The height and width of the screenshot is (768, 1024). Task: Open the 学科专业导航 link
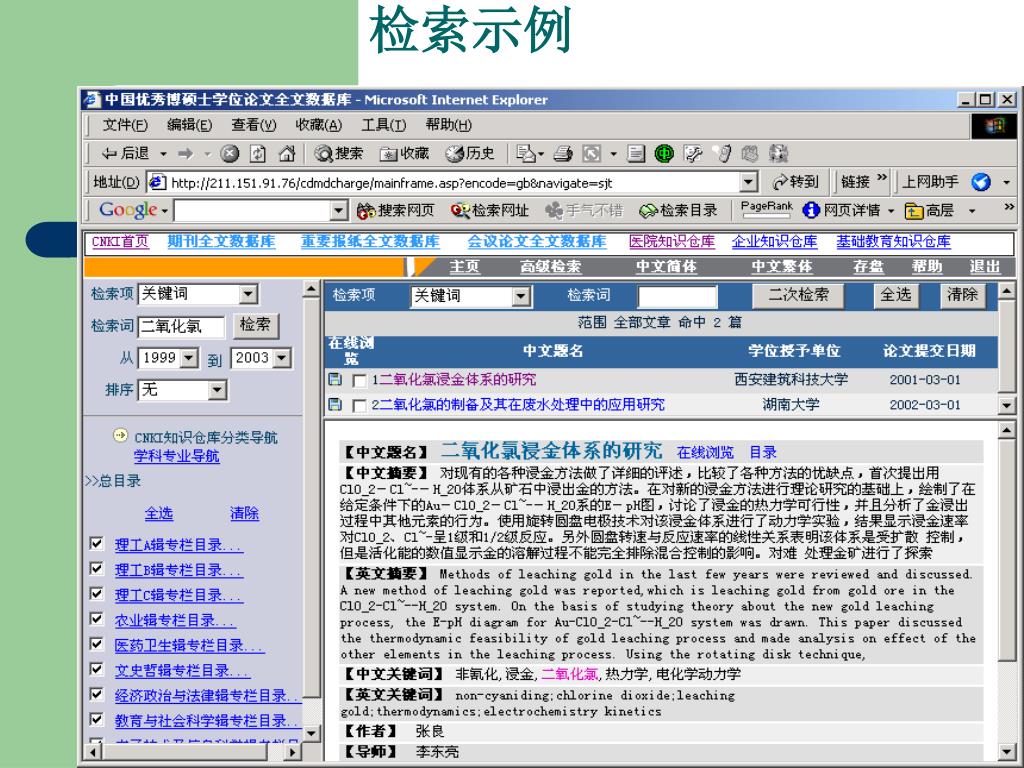click(x=176, y=456)
